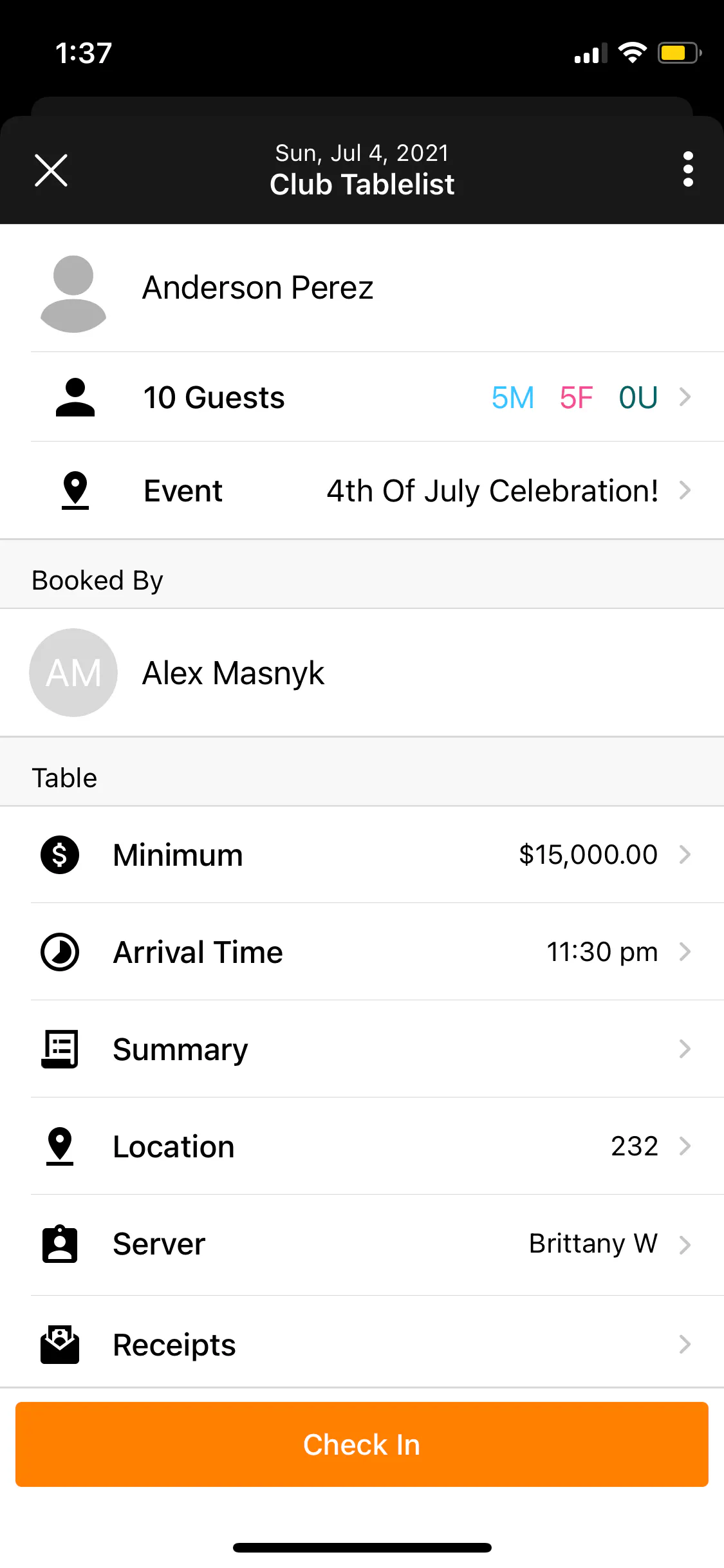The image size is (724, 1568).
Task: Close the Club Tablelist reservation screen
Action: tap(51, 171)
